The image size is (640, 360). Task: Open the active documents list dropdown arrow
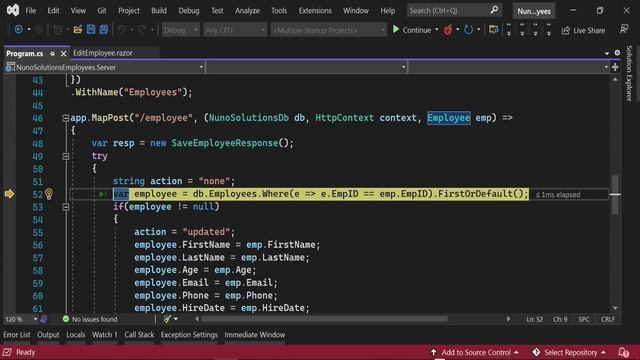pos(607,53)
